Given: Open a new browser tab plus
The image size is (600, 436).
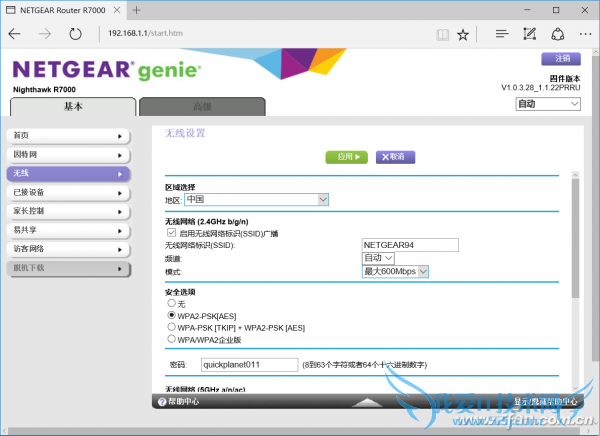Looking at the screenshot, I should (136, 10).
